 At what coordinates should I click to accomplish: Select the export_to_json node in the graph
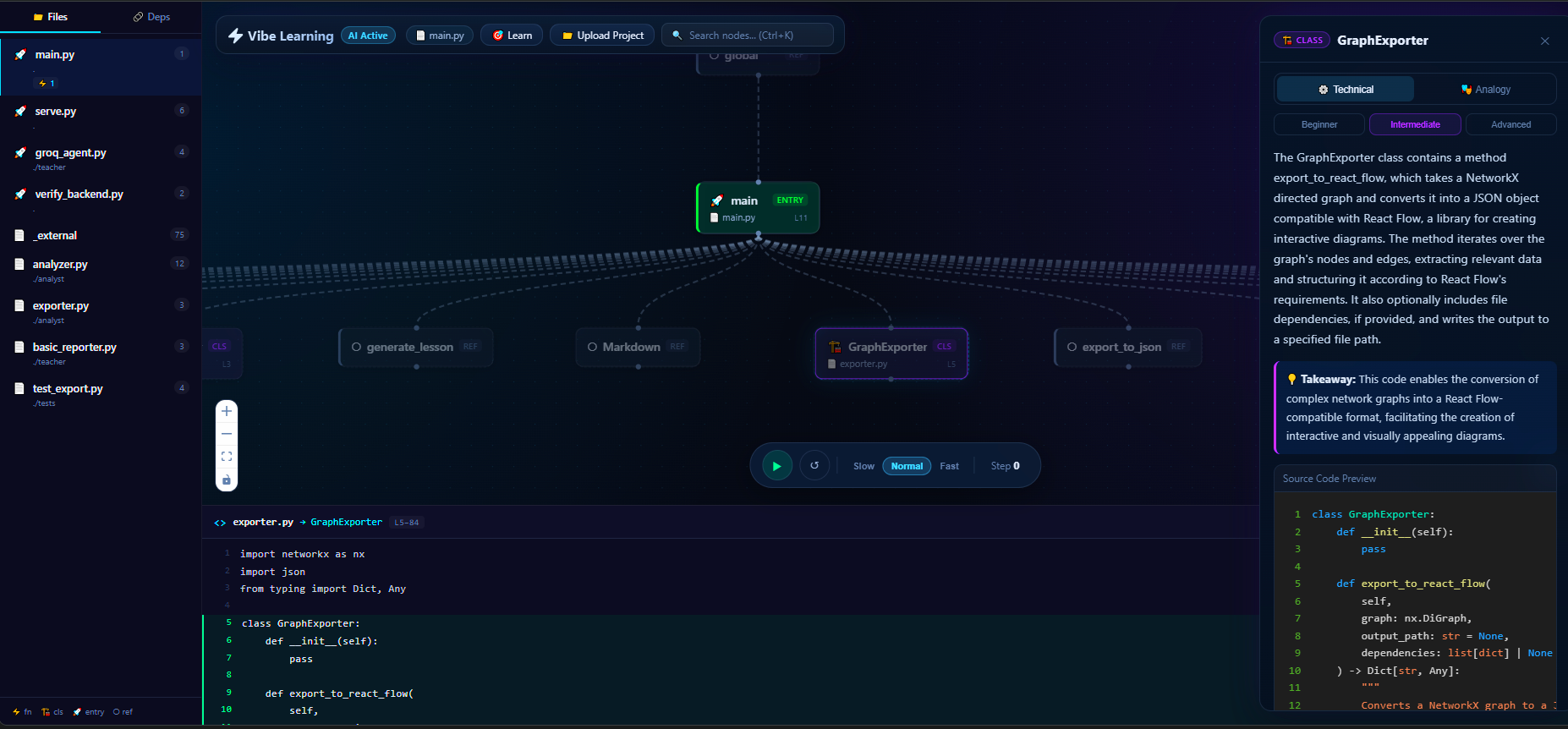1128,347
